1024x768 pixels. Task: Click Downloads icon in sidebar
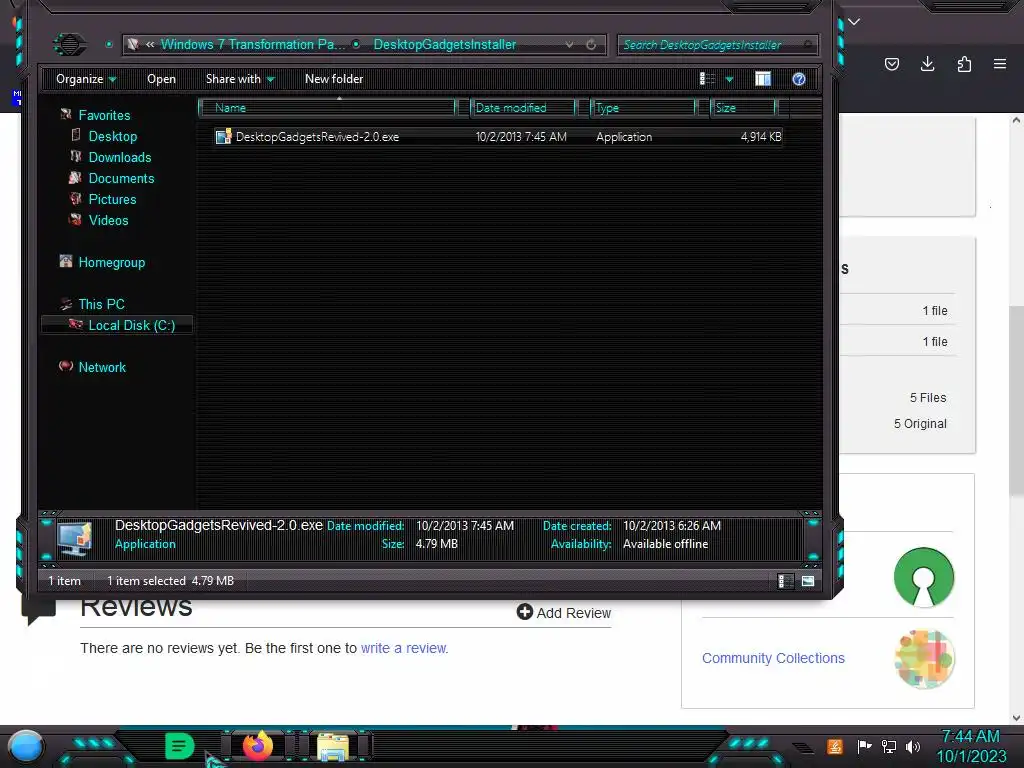coord(76,157)
